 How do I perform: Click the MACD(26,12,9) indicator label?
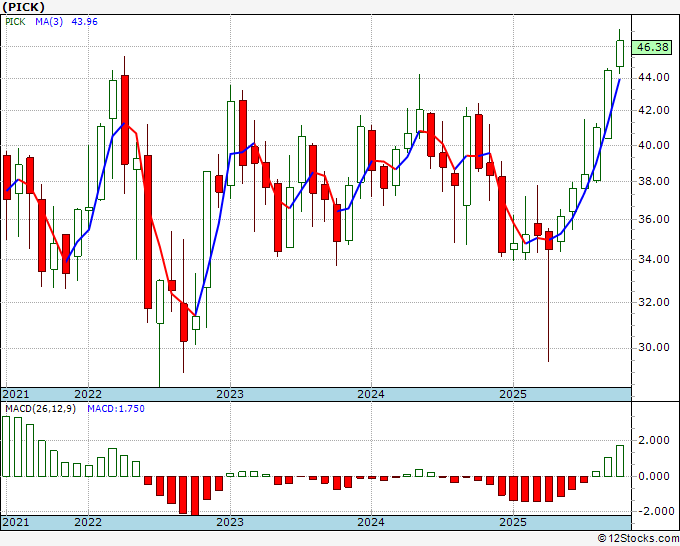coord(41,409)
